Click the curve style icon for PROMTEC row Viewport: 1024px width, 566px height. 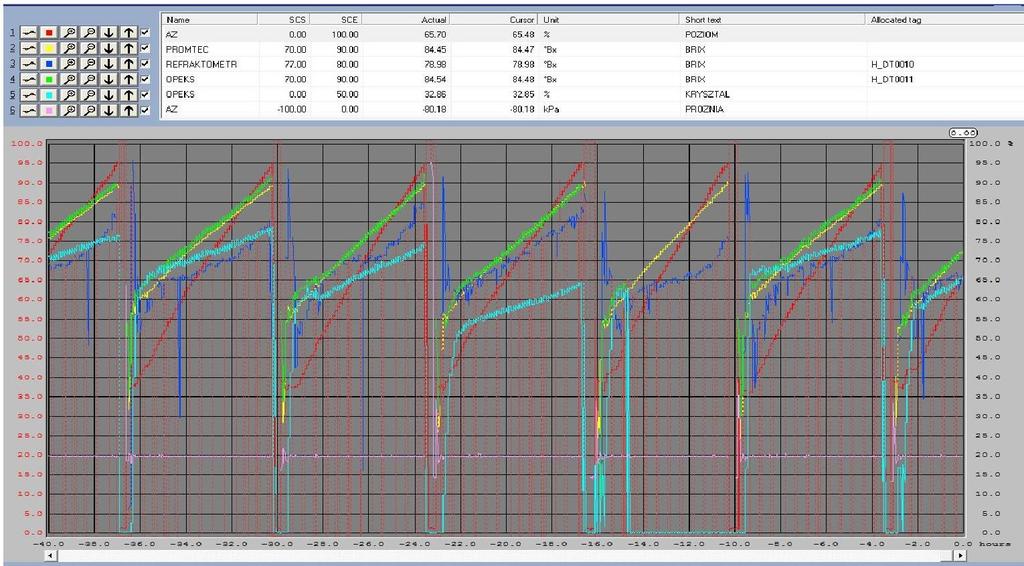pos(29,48)
